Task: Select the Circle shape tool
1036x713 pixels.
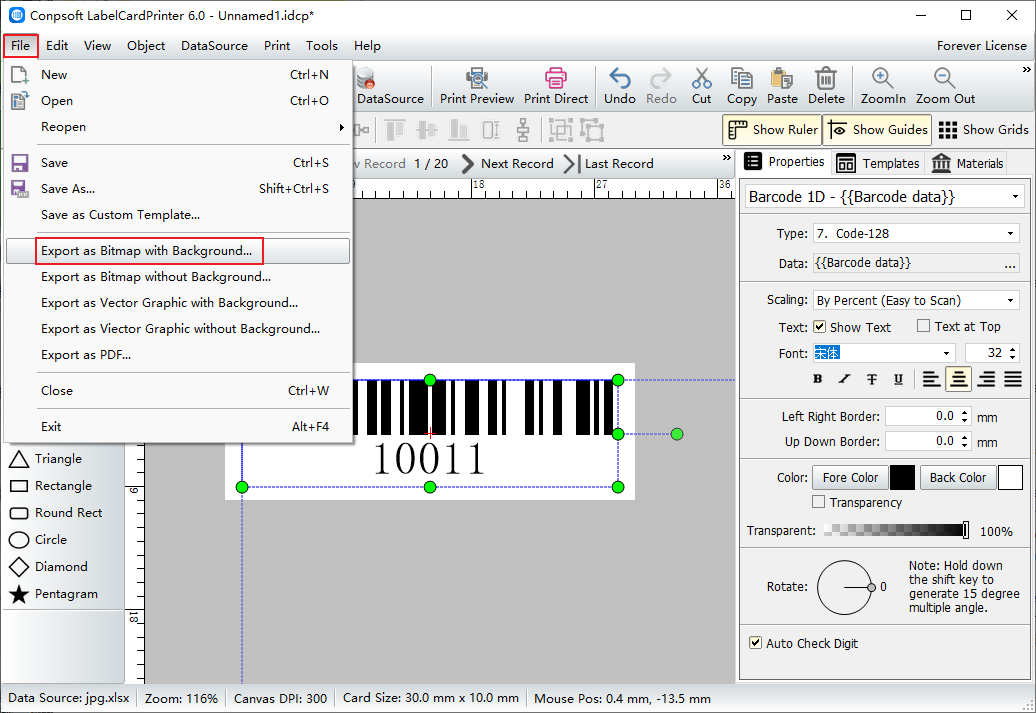Action: click(38, 540)
